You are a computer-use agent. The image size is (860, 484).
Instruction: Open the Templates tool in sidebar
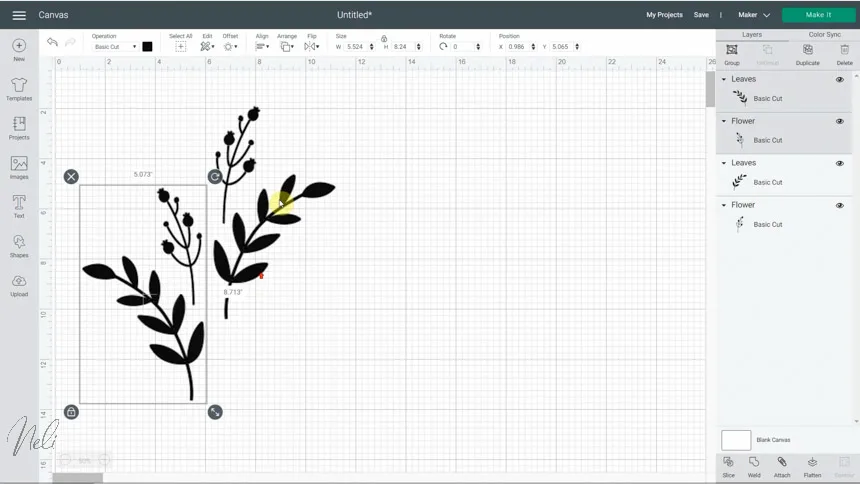pyautogui.click(x=19, y=89)
